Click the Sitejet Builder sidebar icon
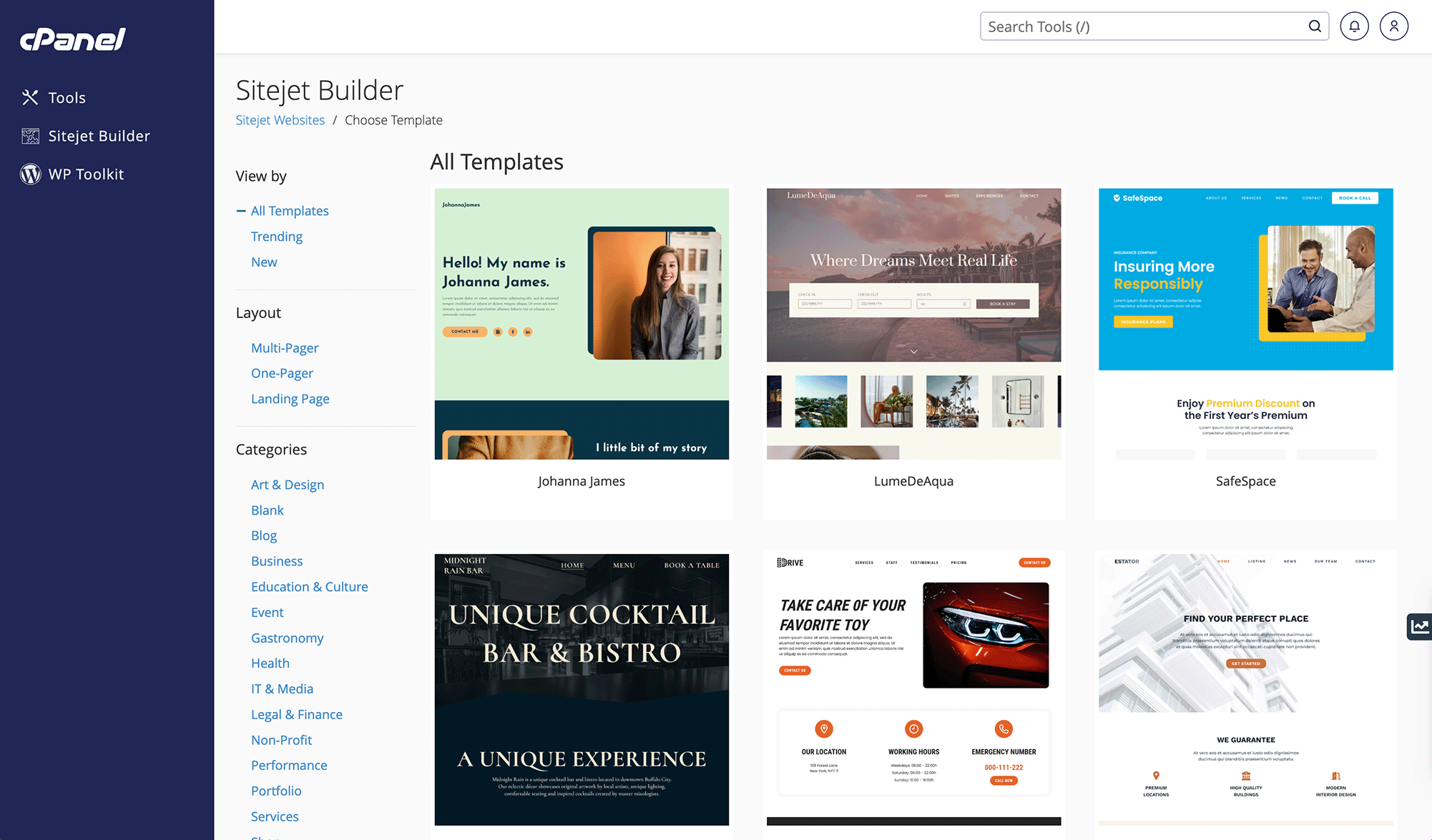 coord(29,135)
